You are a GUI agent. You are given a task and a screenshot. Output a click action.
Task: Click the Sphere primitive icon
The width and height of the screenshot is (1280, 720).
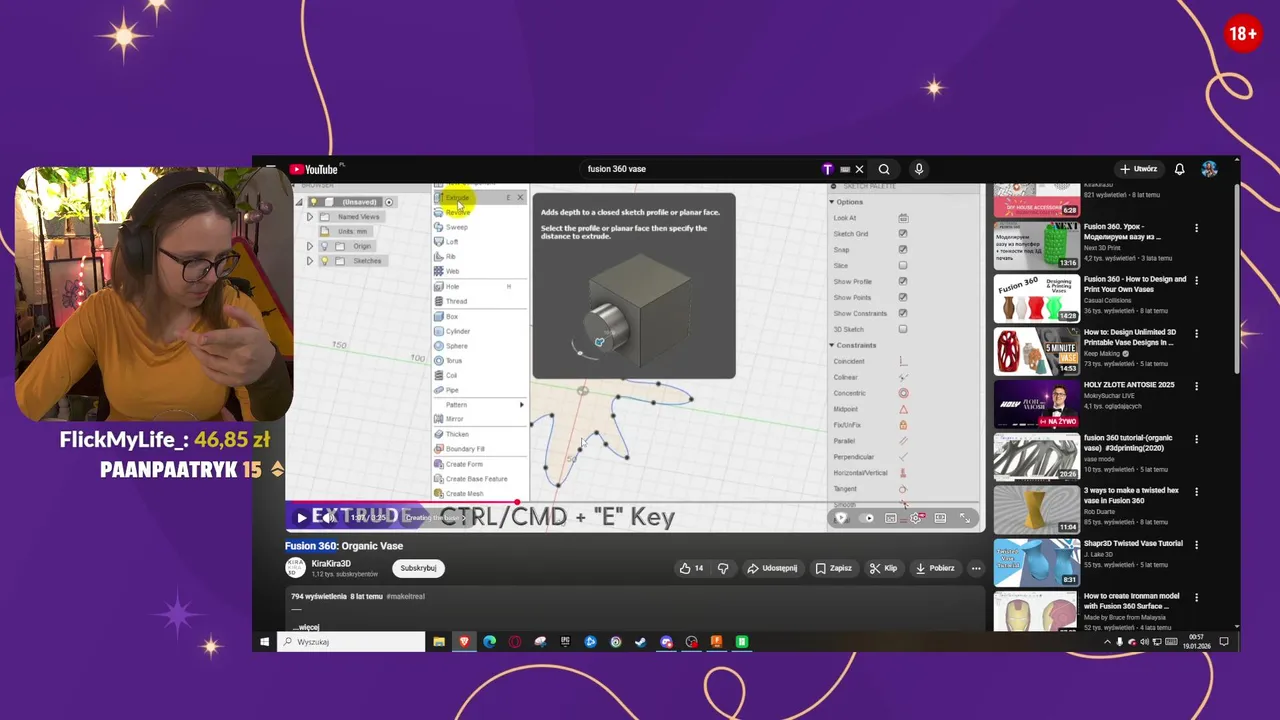tap(438, 346)
